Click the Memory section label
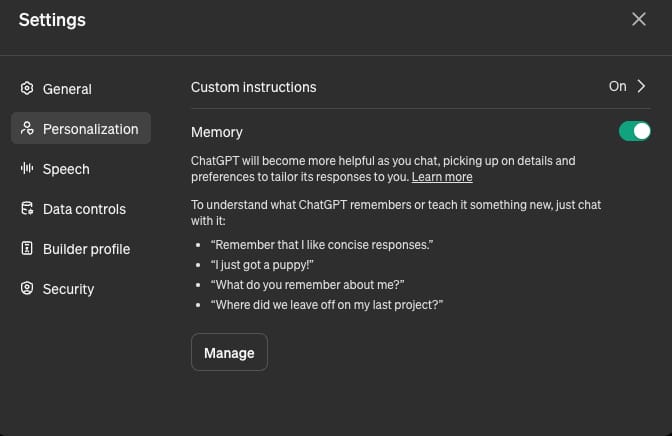The image size is (672, 436). coord(217,132)
